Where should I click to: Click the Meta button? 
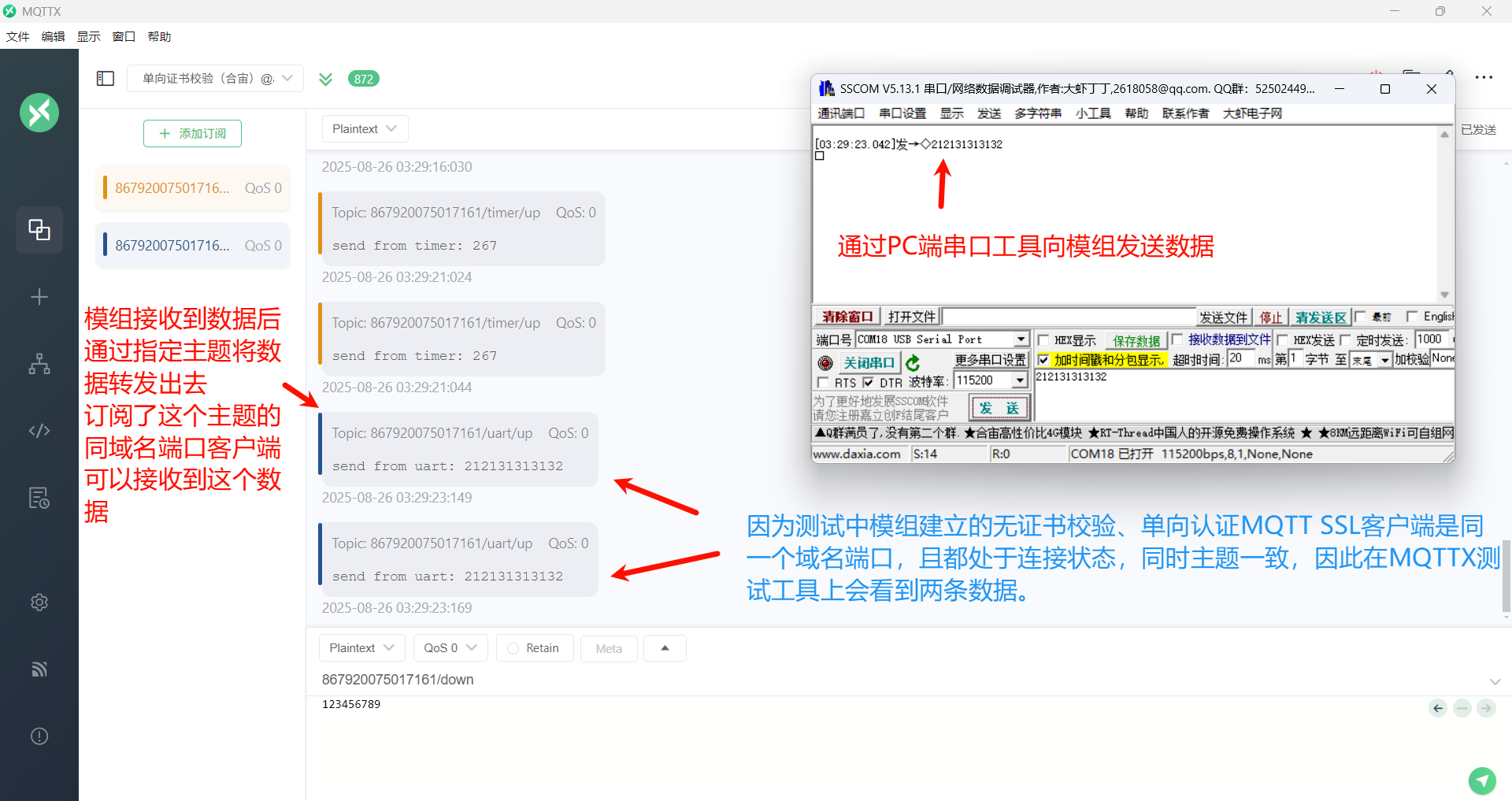(609, 649)
